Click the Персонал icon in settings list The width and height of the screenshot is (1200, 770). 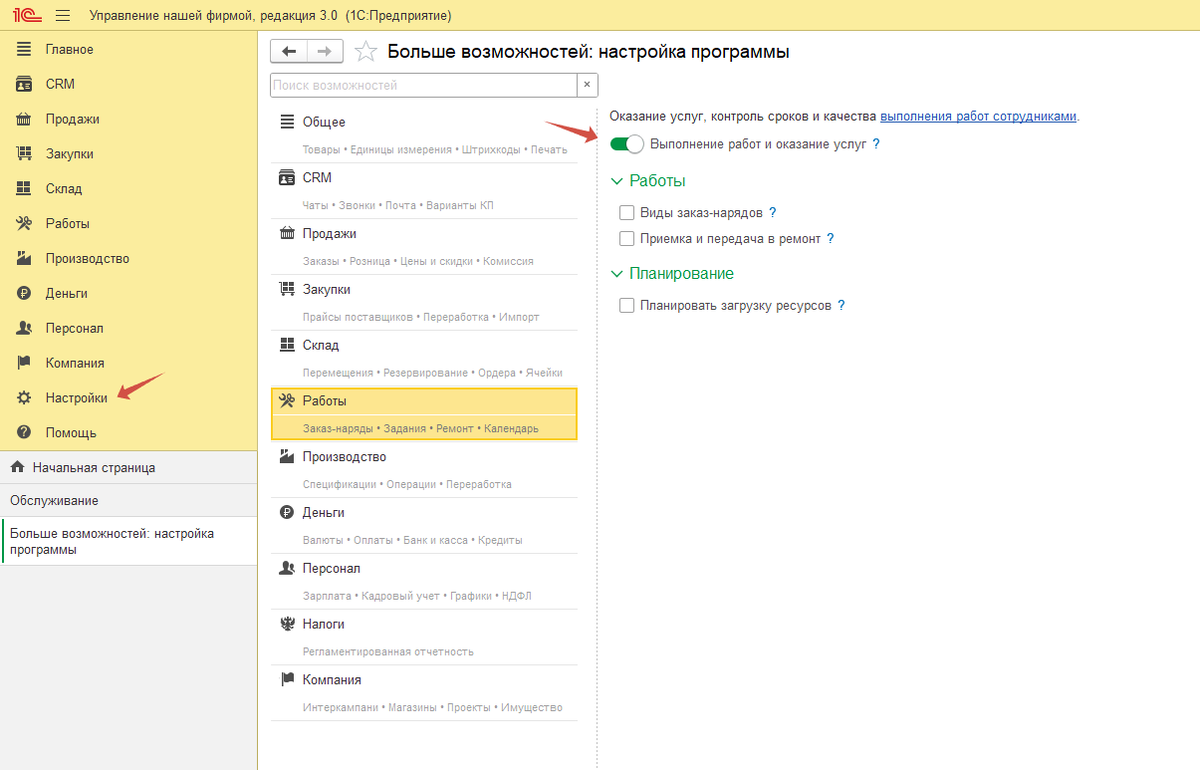point(287,568)
